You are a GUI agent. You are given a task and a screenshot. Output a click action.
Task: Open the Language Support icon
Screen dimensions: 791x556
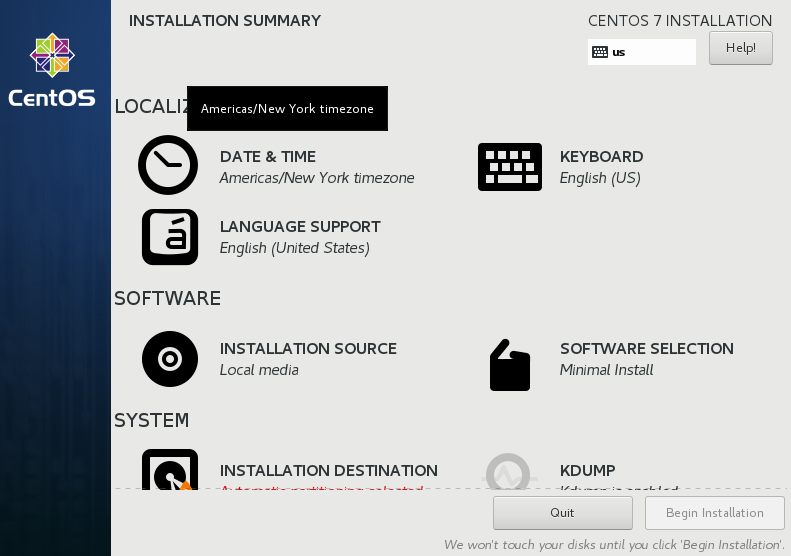[170, 237]
